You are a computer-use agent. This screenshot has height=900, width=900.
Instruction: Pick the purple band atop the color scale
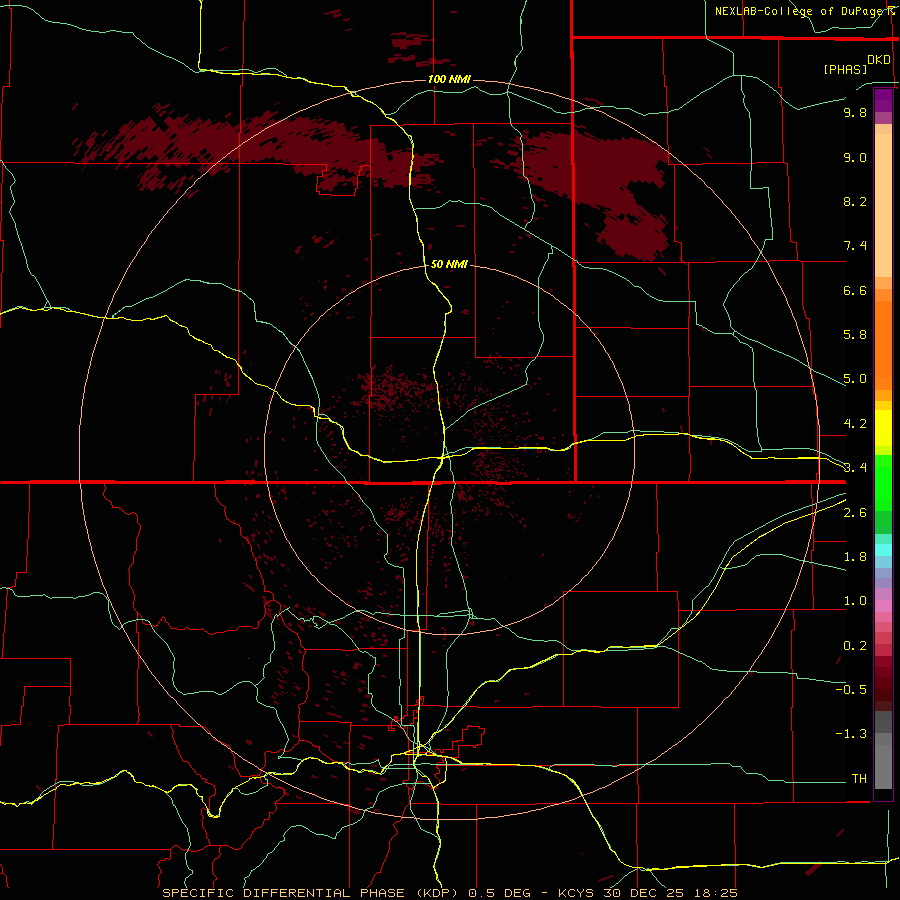pos(883,100)
